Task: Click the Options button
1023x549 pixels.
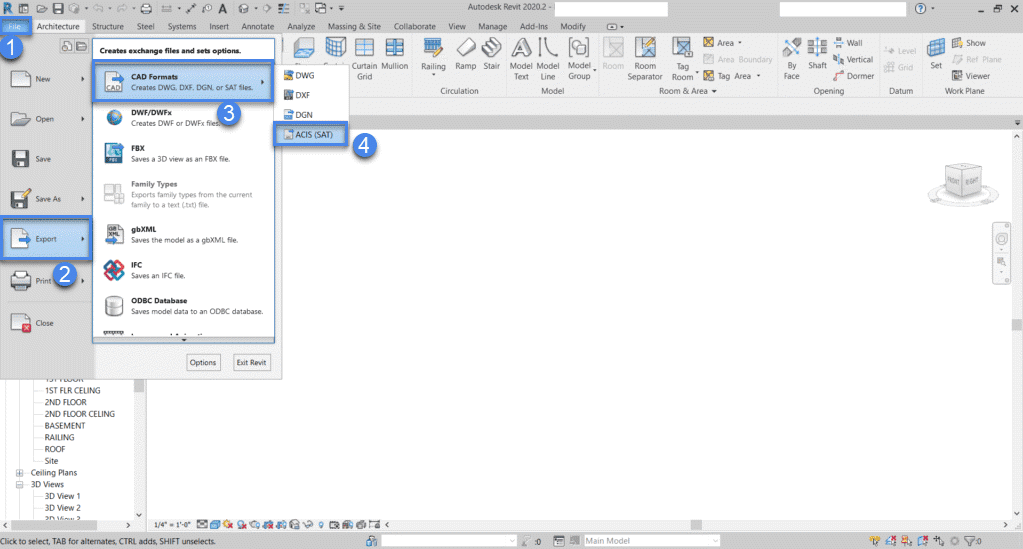Action: (203, 362)
